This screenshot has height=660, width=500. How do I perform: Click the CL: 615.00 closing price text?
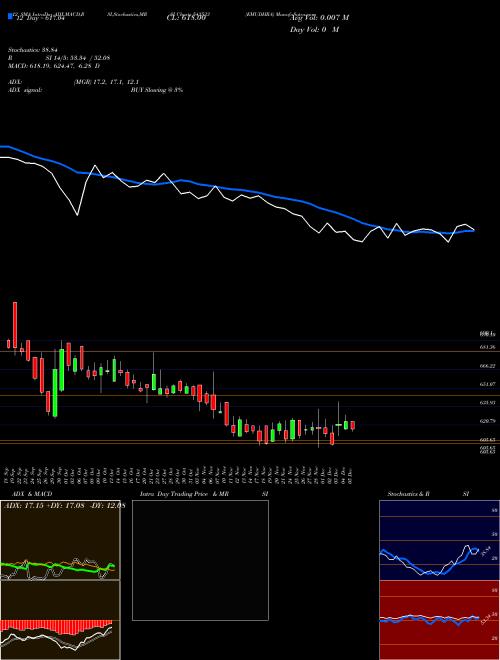point(185,18)
